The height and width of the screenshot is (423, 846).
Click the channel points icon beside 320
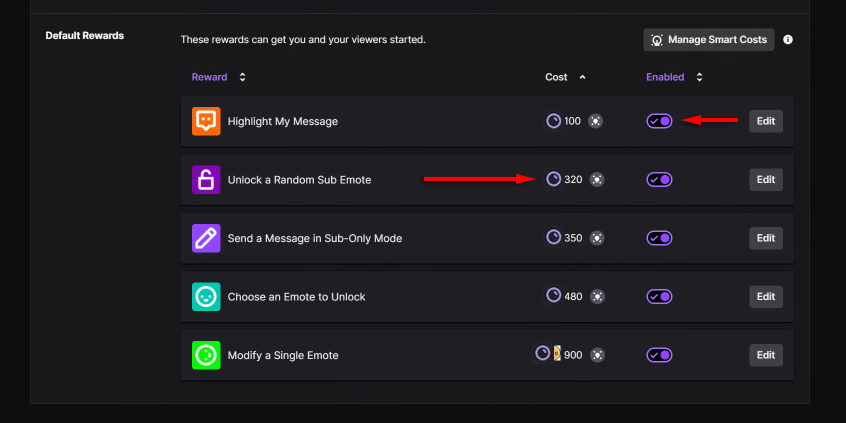[x=554, y=180]
